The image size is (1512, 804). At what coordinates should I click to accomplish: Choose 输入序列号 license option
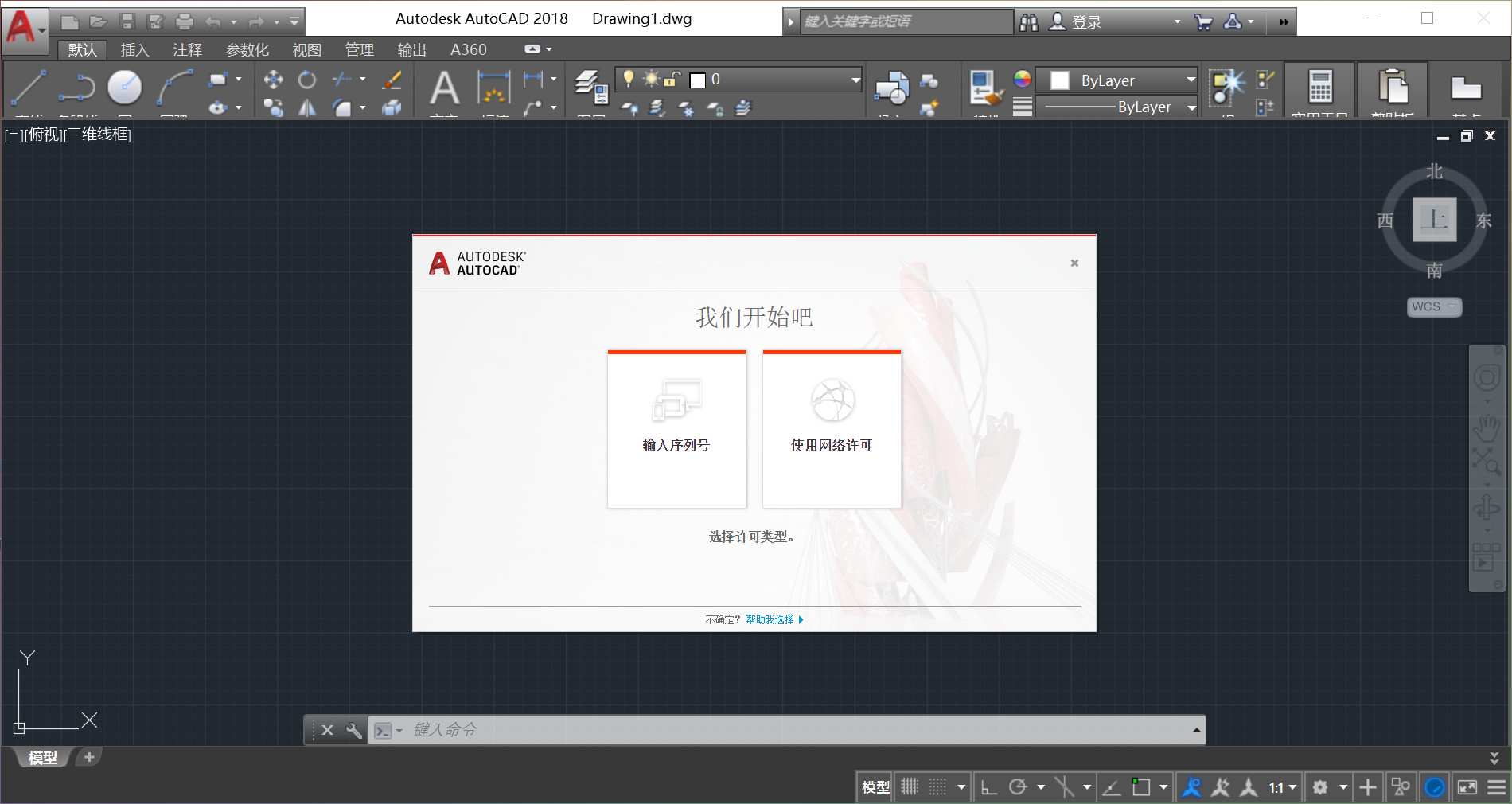tap(676, 430)
